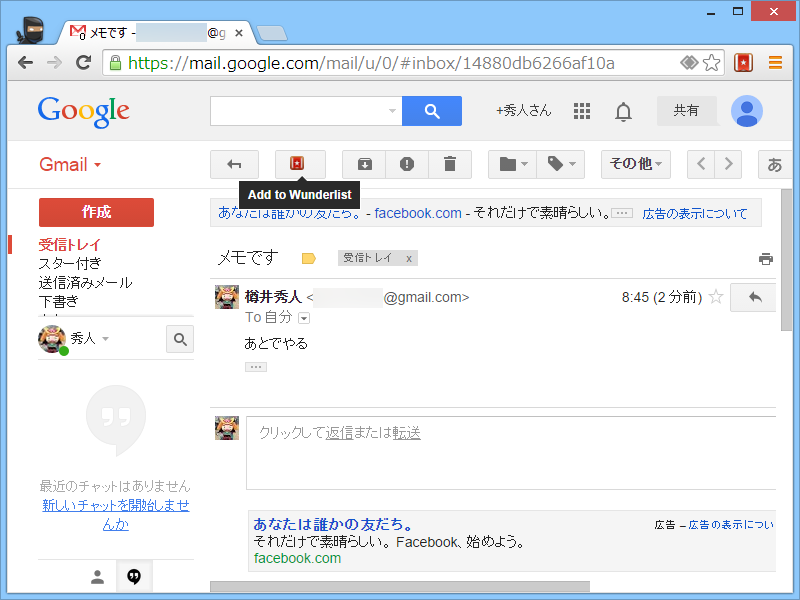Click the 返信 reply link
The height and width of the screenshot is (600, 800).
[339, 433]
